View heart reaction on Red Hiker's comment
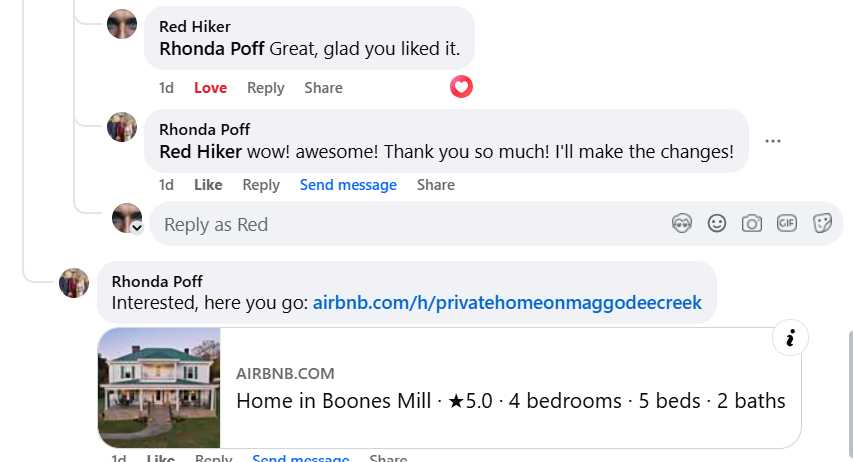 tap(461, 87)
